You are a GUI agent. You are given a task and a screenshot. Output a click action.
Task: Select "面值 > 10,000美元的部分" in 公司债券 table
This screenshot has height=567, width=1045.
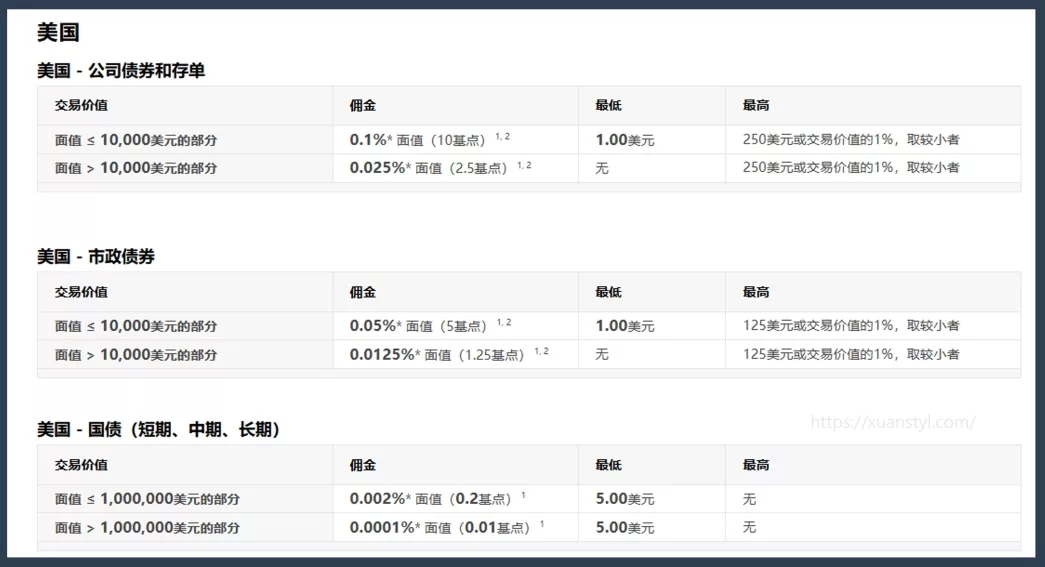point(136,168)
